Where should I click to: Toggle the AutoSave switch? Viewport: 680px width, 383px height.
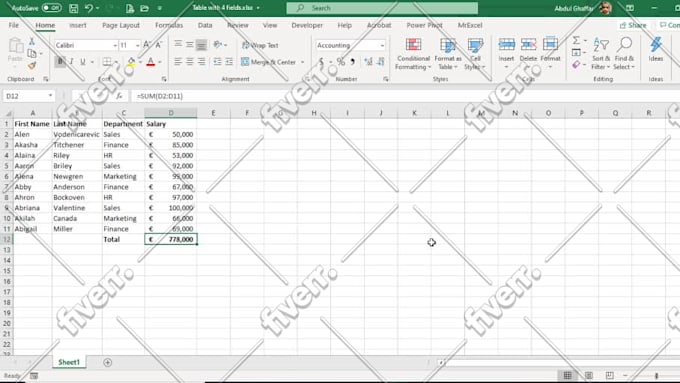(52, 8)
